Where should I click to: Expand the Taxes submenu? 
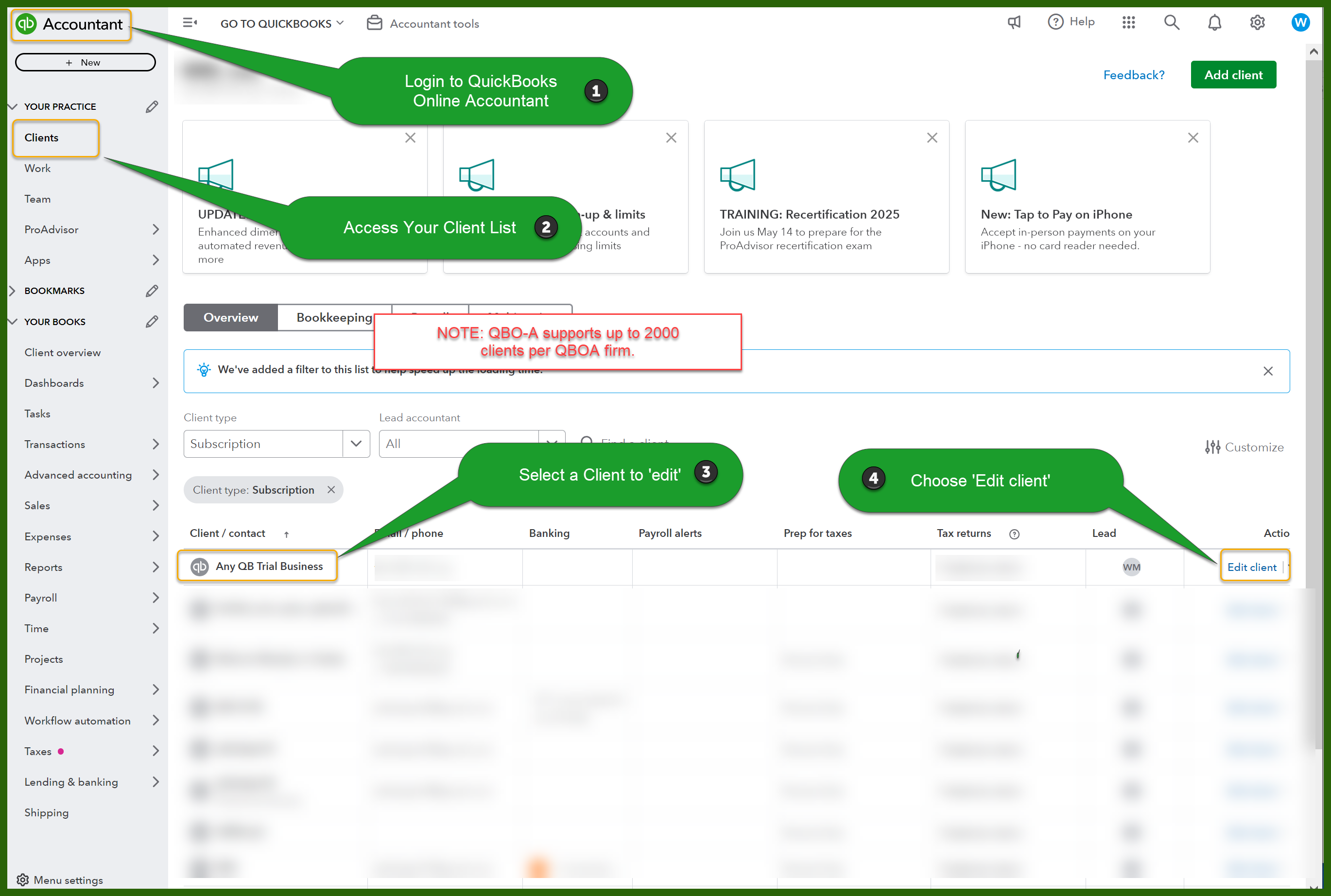(x=156, y=751)
